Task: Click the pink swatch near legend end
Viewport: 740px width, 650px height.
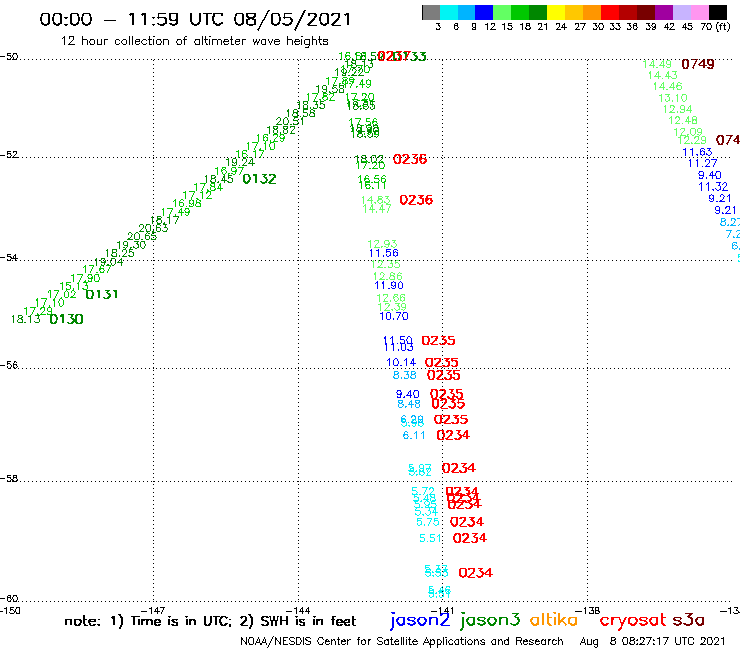Action: click(x=700, y=12)
